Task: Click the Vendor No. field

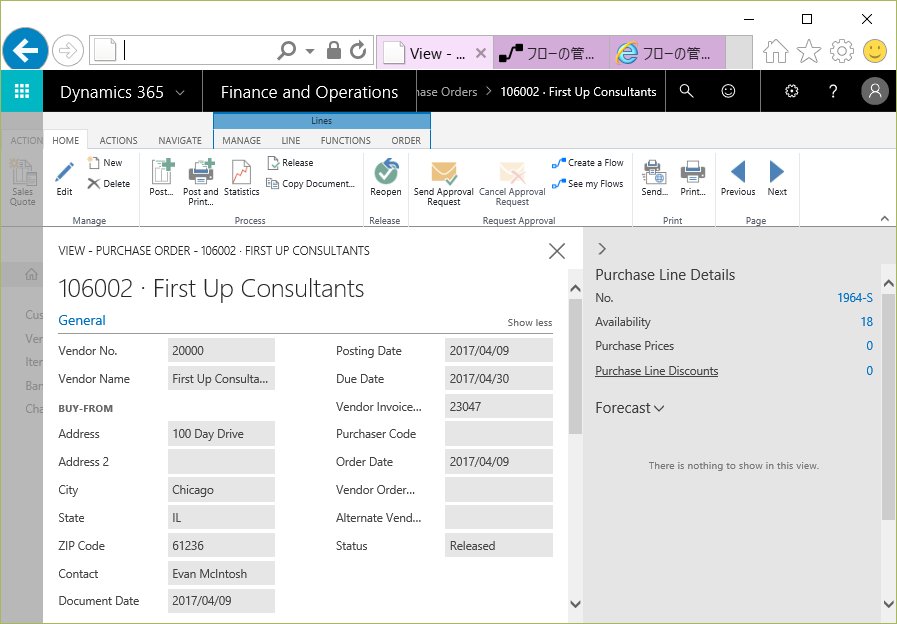Action: [221, 351]
